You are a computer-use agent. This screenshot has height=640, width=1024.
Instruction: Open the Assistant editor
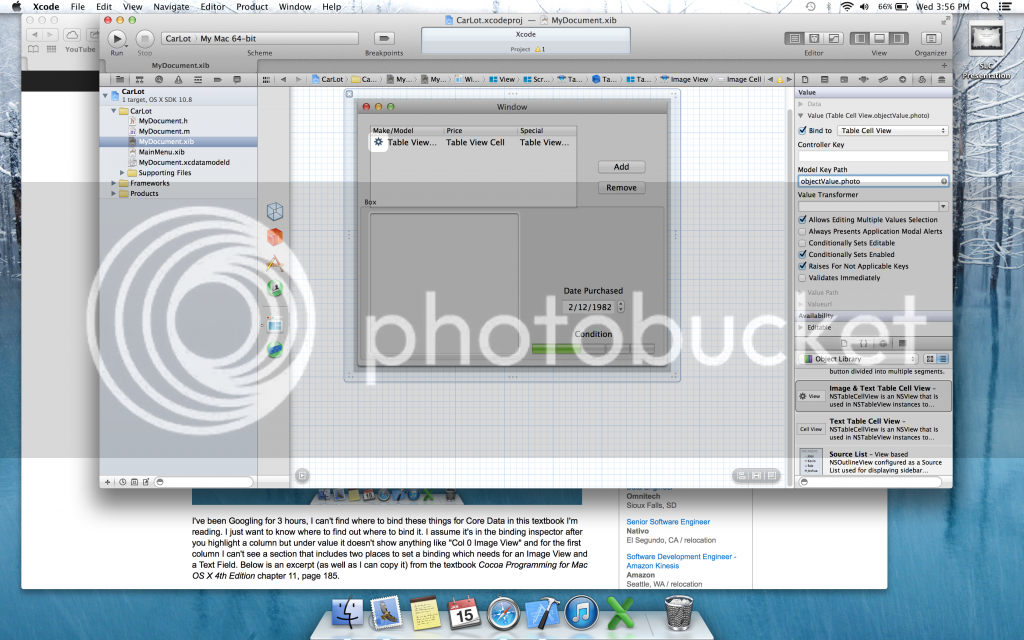(814, 39)
